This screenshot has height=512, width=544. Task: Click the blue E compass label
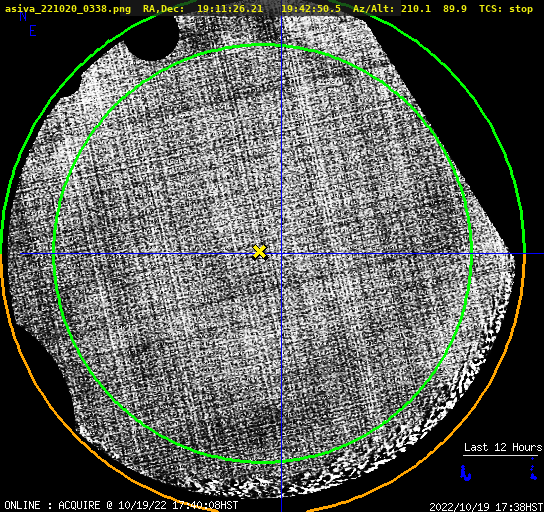point(33,31)
